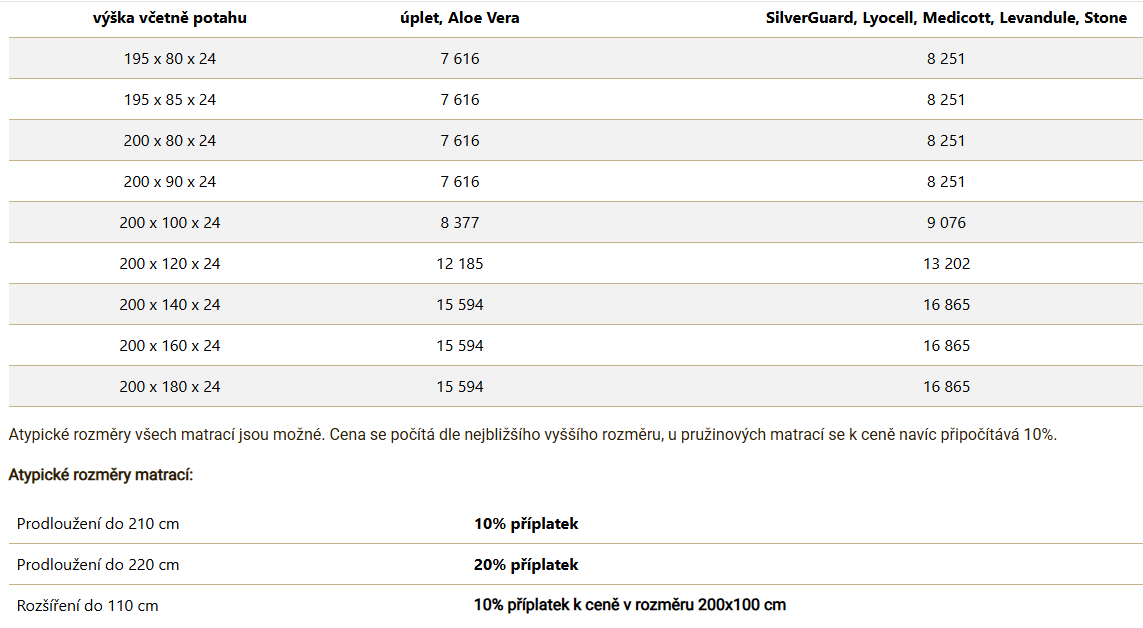This screenshot has width=1143, height=628.
Task: Select the price 9 076
Action: coord(946,223)
